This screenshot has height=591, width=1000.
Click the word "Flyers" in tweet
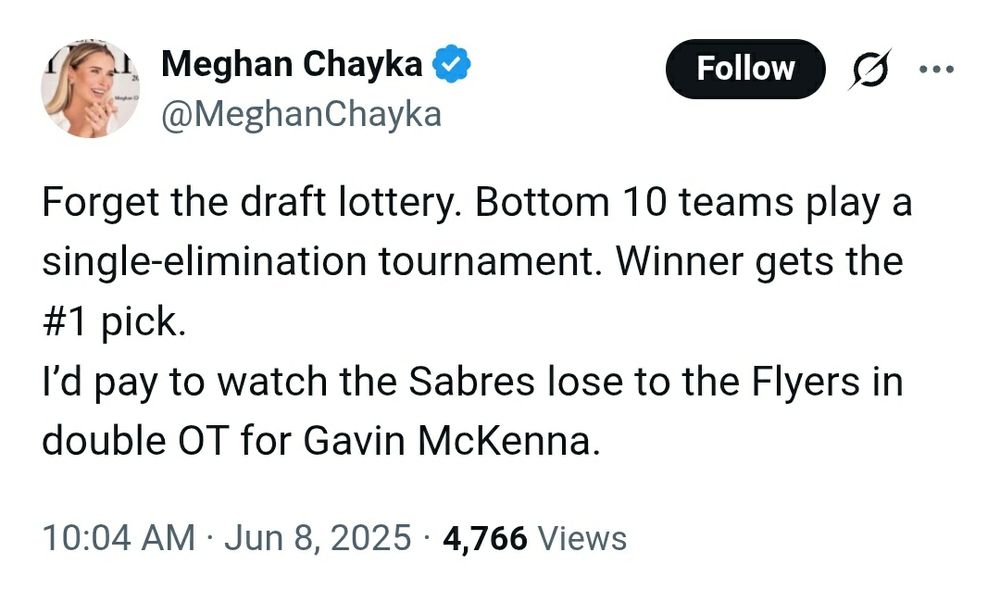pos(793,381)
